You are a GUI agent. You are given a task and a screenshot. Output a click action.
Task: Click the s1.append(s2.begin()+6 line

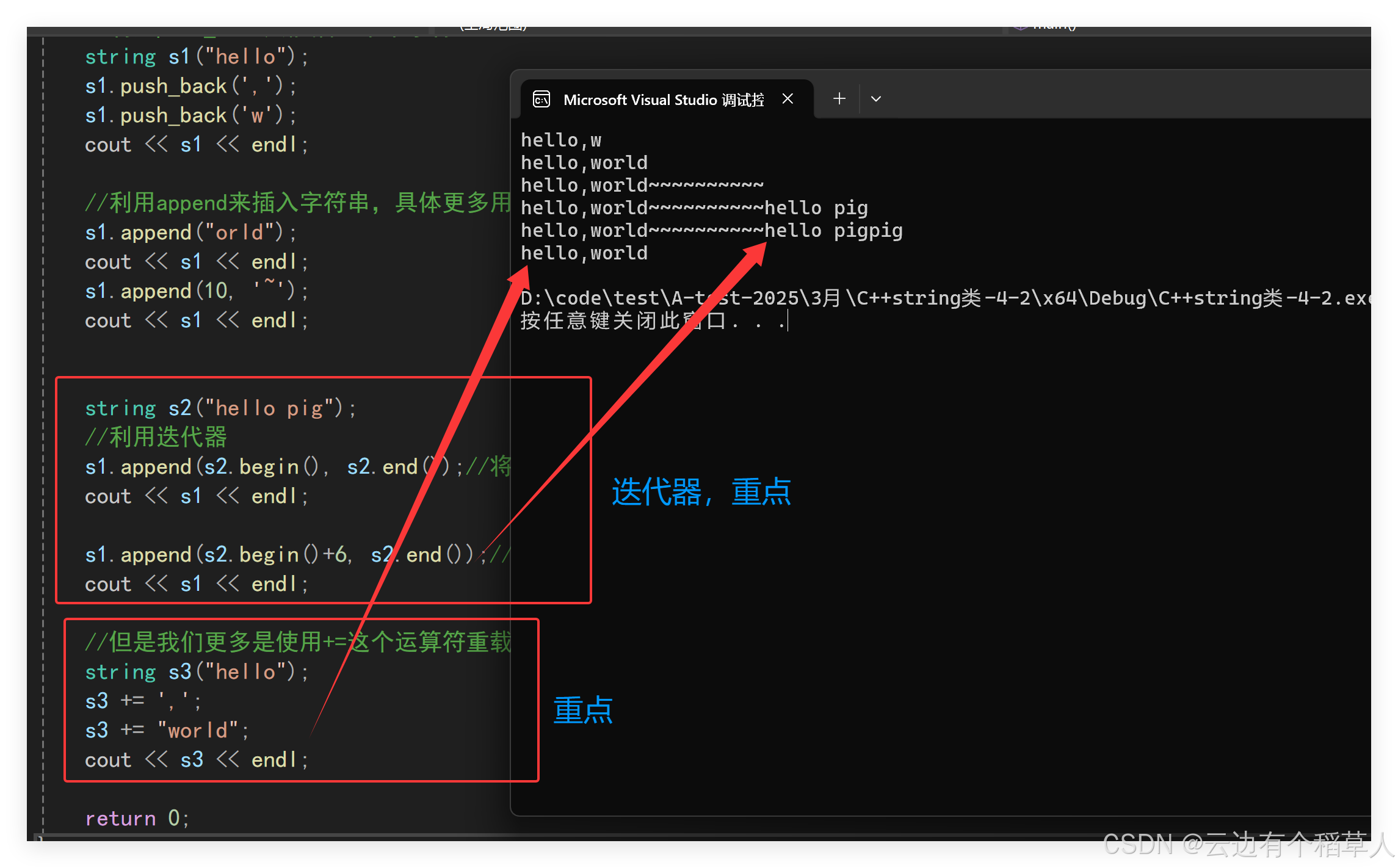(x=244, y=554)
